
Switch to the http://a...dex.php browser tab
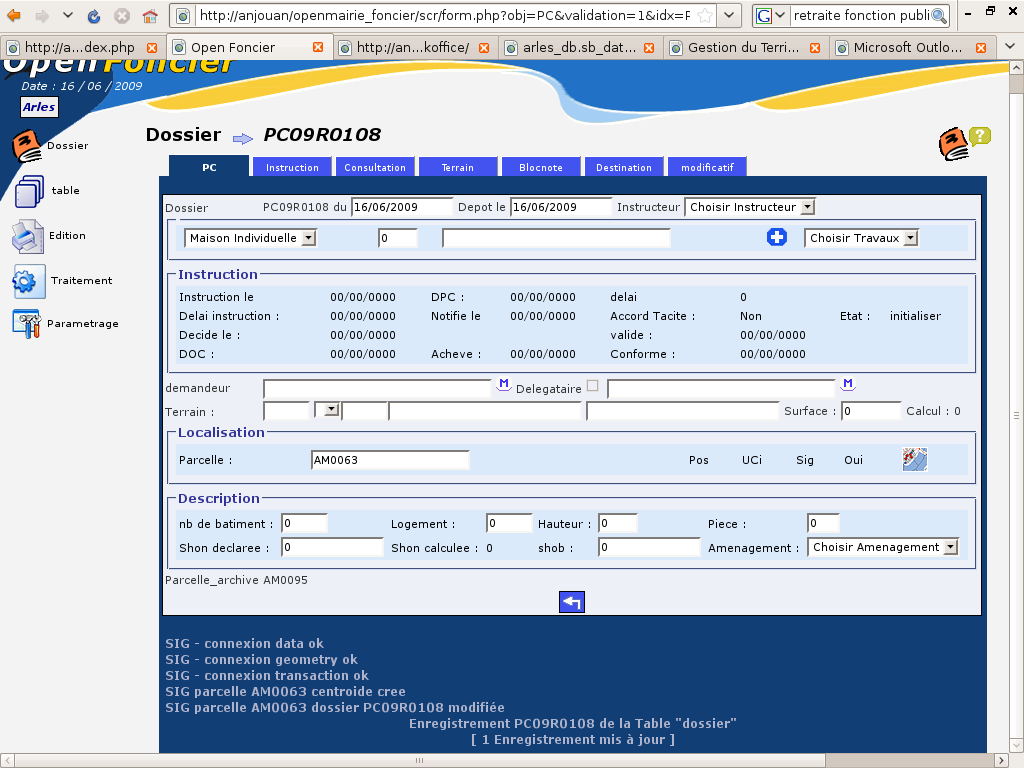pos(82,47)
